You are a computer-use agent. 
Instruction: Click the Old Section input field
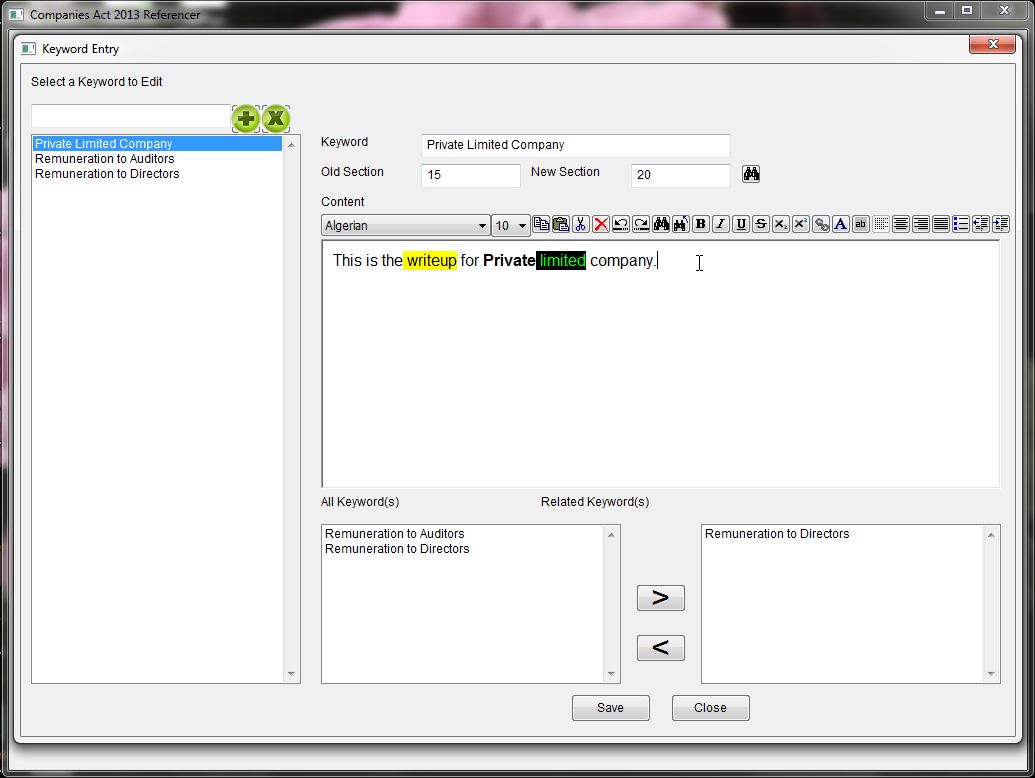[x=470, y=175]
